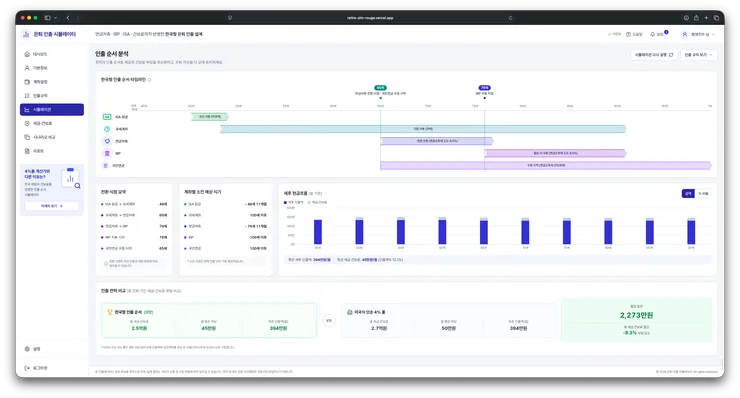The width and height of the screenshot is (740, 398).
Task: Open 도움말 help icon in header
Action: [628, 34]
